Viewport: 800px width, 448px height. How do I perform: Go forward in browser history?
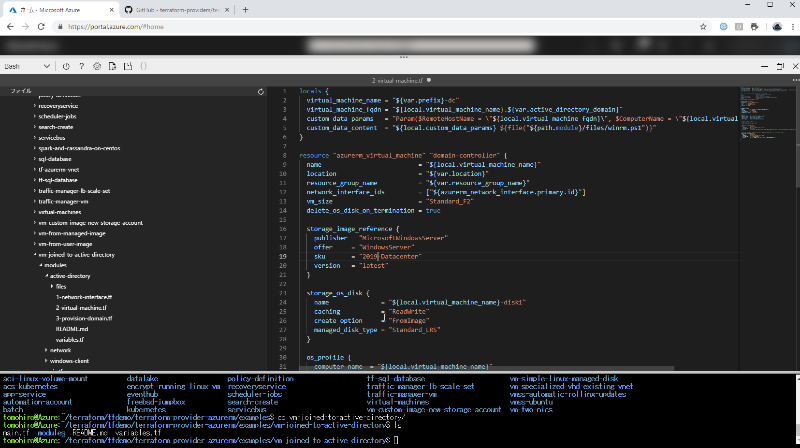[26, 27]
